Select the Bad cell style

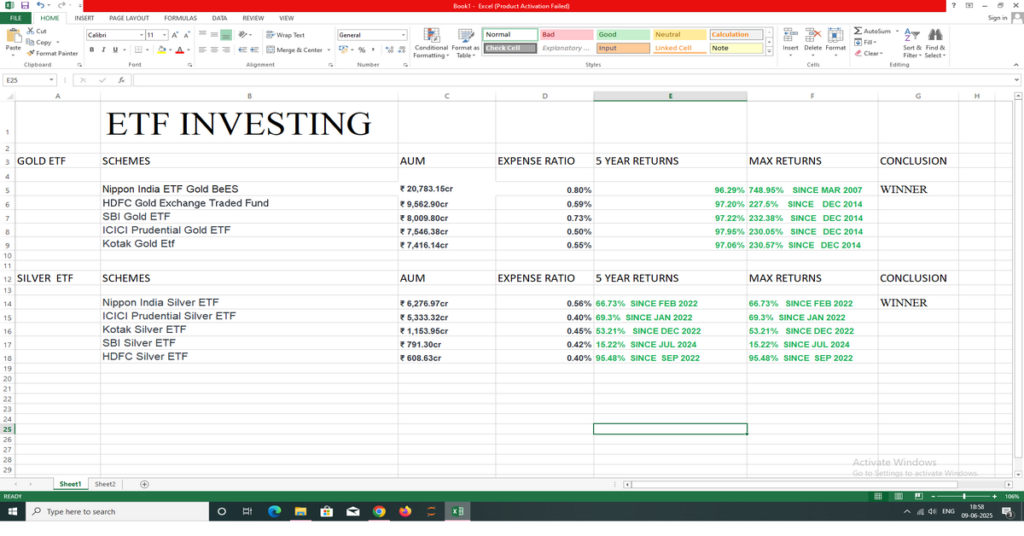(x=566, y=35)
